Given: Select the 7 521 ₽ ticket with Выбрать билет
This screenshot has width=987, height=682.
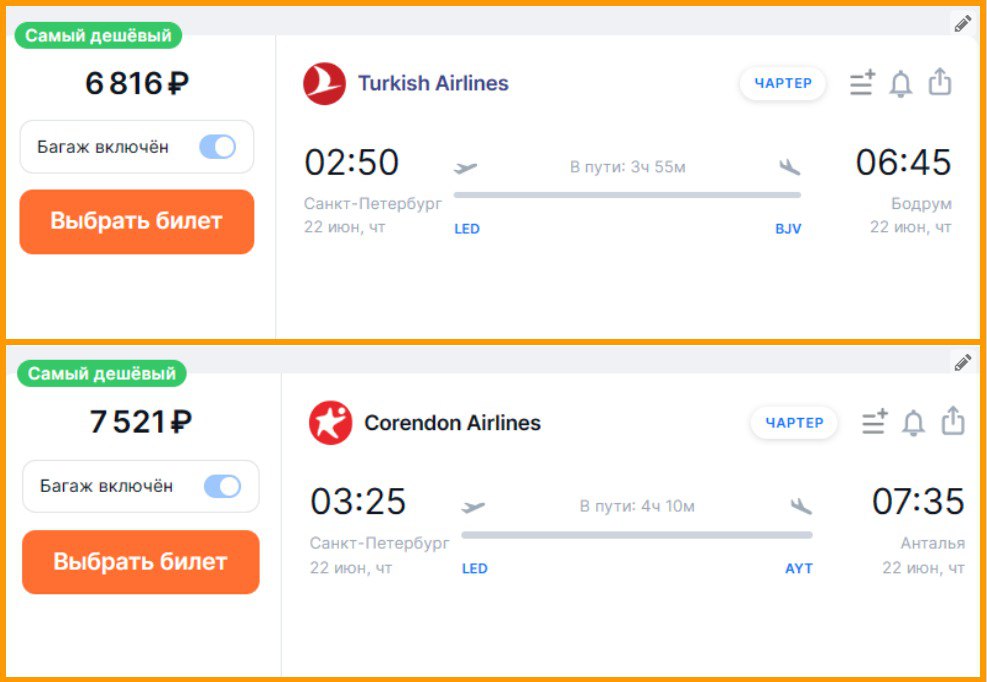Looking at the screenshot, I should (140, 562).
